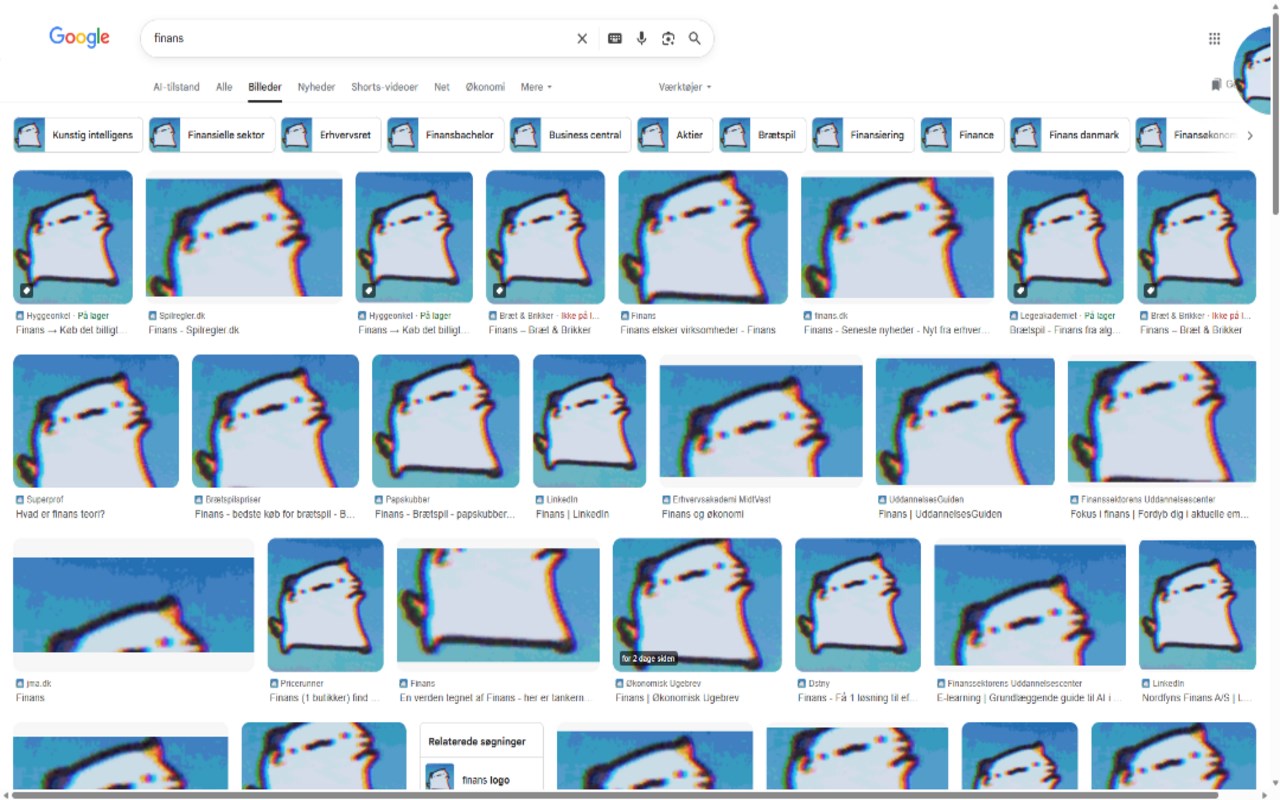Open Google Lens image search icon
This screenshot has width=1280, height=800.
point(668,38)
